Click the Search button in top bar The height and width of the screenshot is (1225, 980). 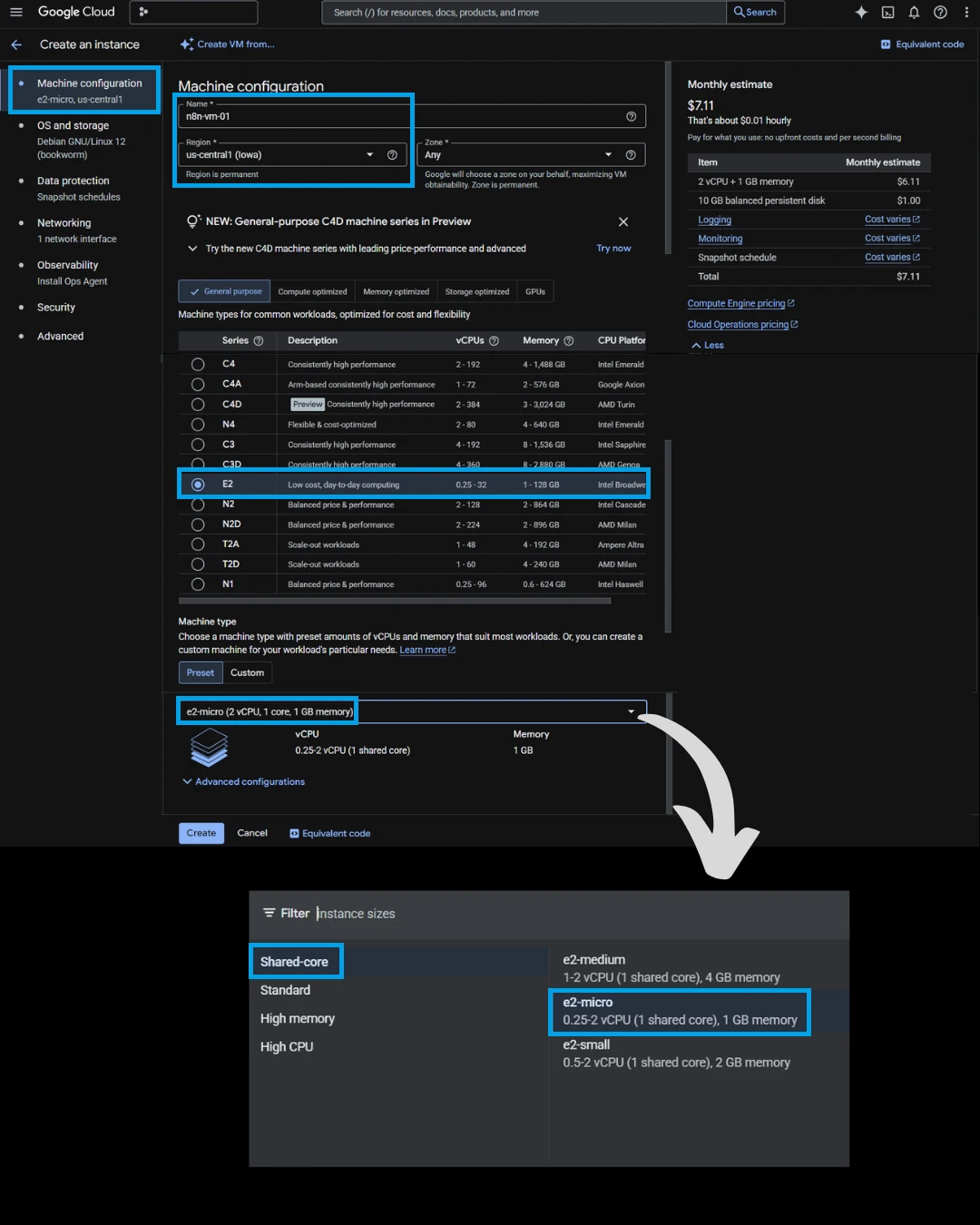point(755,12)
